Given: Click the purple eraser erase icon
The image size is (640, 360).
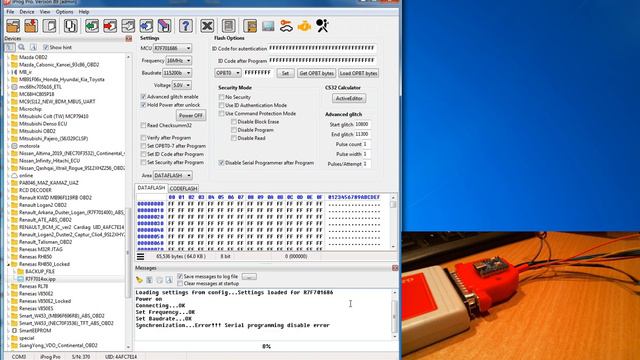Looking at the screenshot, I should click(164, 26).
